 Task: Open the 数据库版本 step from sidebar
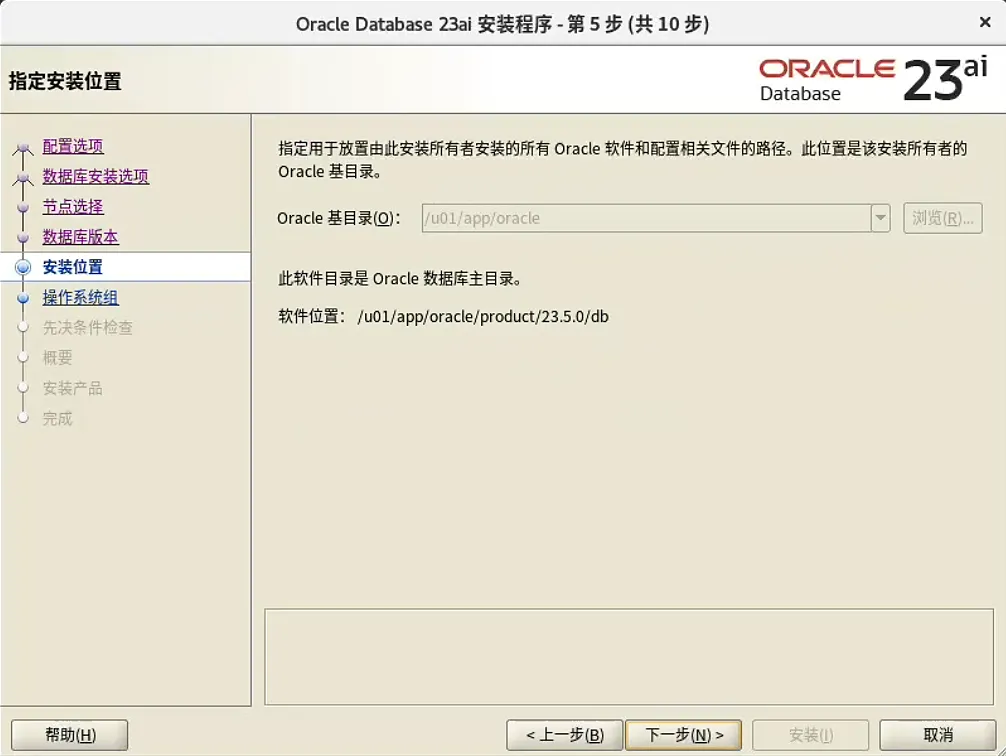click(79, 237)
